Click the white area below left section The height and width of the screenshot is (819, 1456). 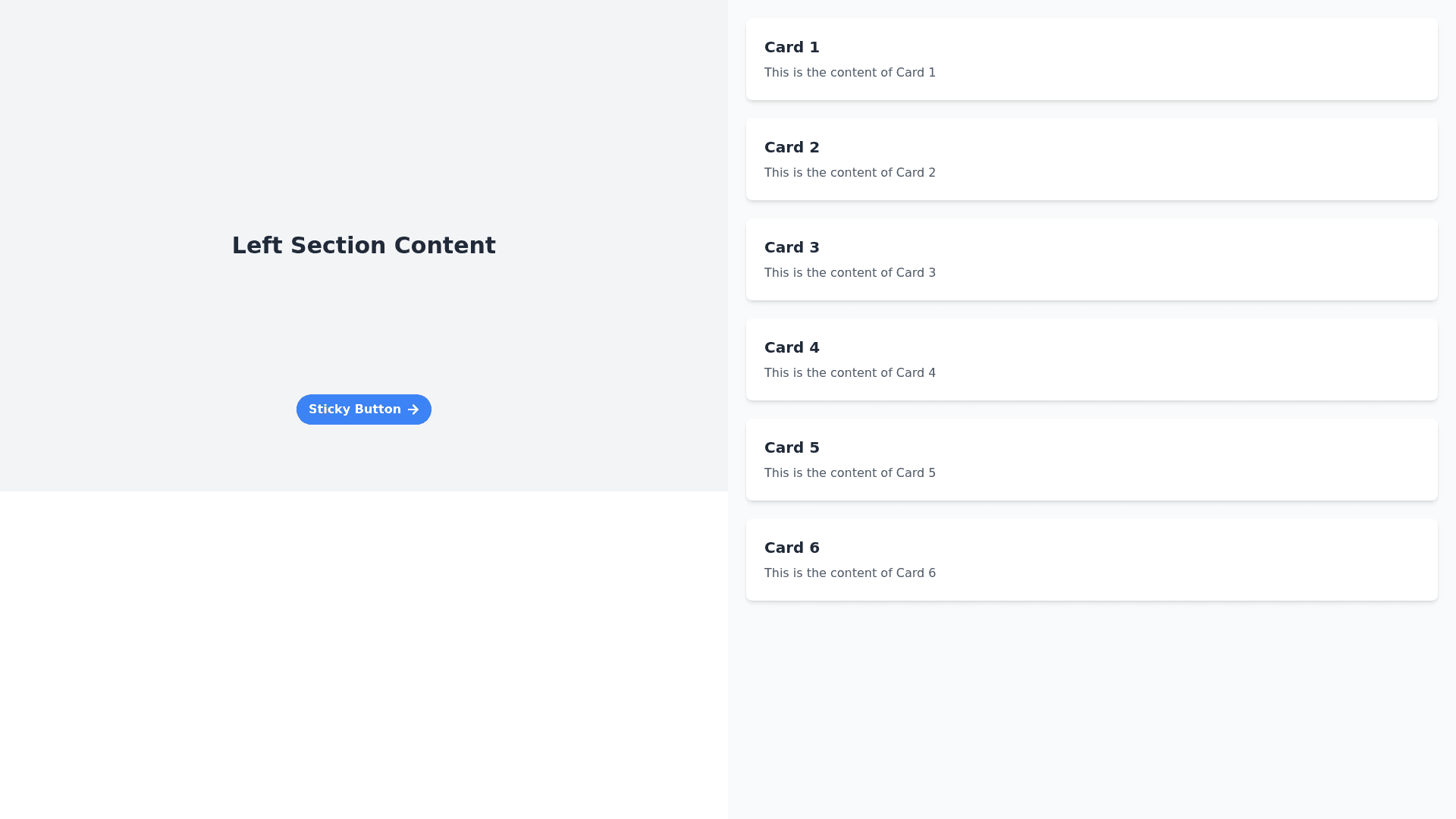point(364,652)
